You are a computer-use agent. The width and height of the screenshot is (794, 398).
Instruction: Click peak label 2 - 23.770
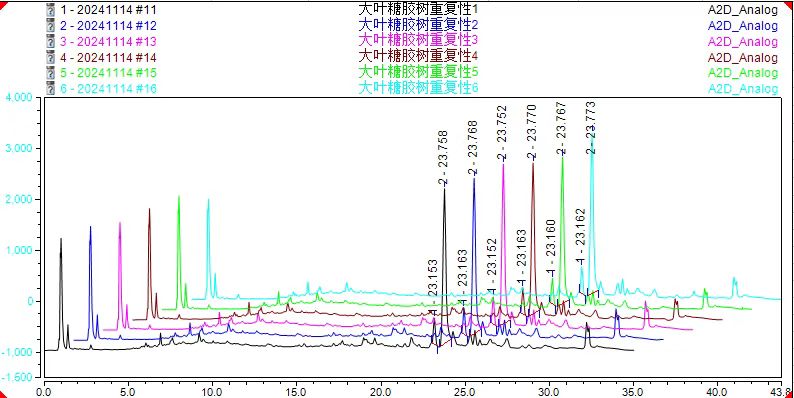point(532,133)
